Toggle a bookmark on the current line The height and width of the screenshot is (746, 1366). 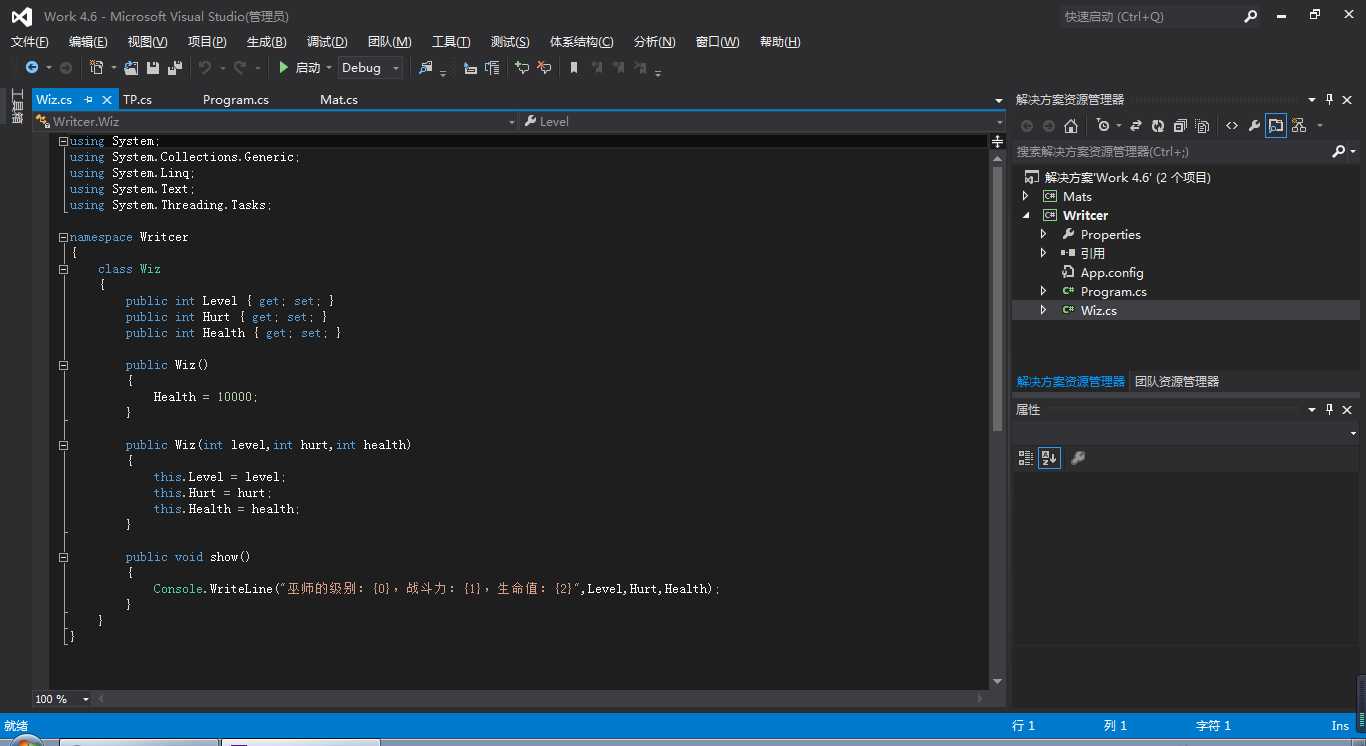click(x=574, y=68)
